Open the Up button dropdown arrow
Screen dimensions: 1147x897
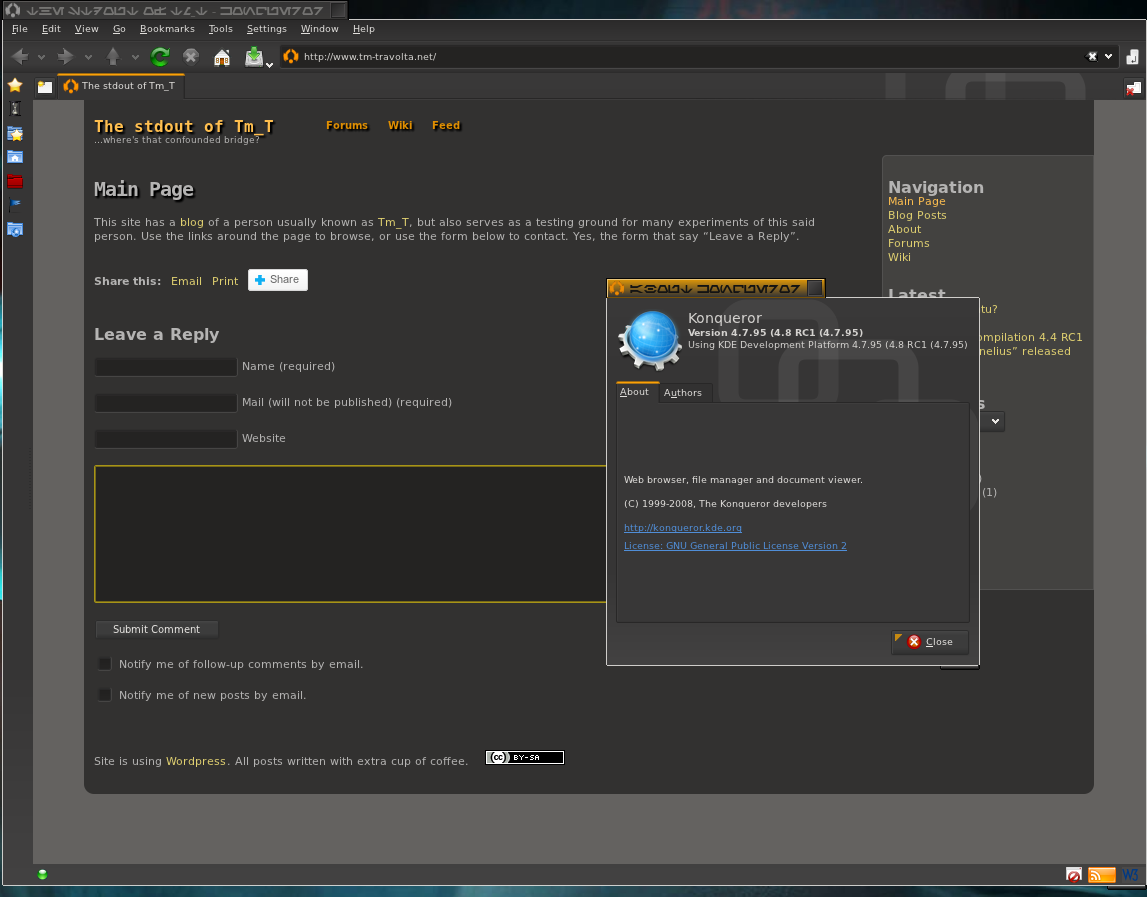[x=135, y=57]
